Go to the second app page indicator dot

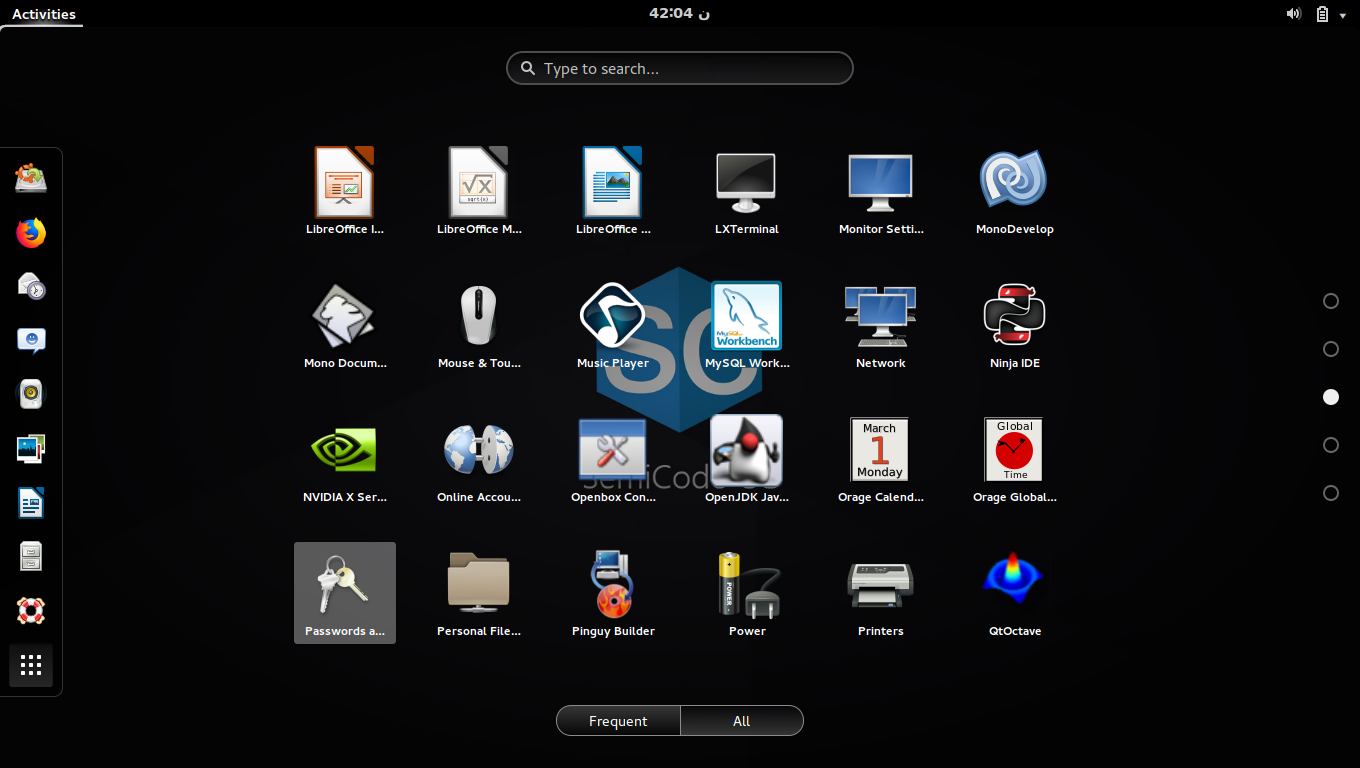coord(1331,349)
